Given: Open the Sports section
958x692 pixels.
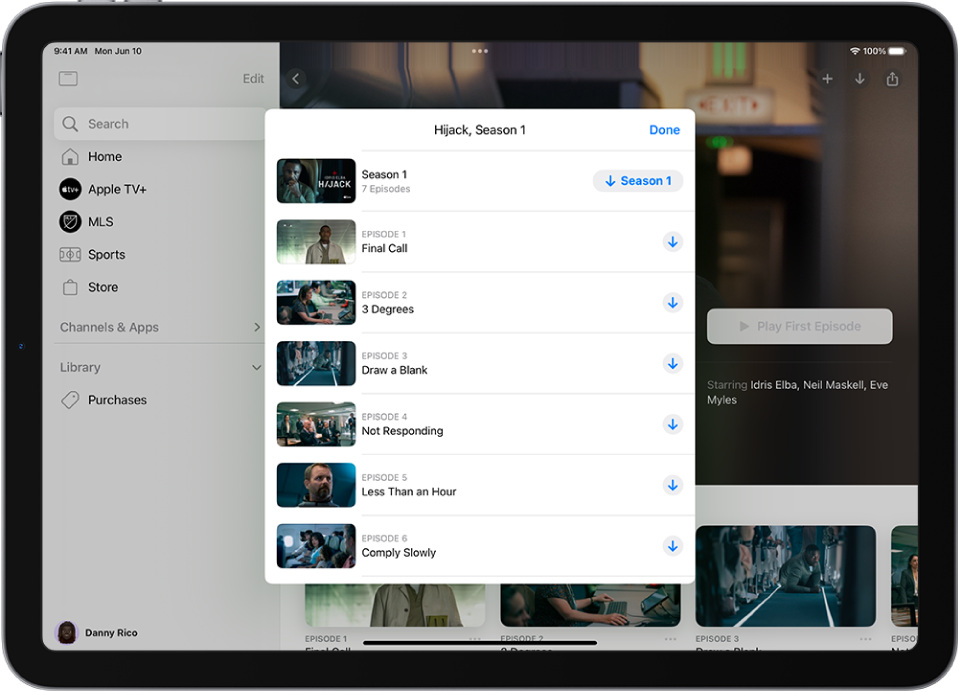Looking at the screenshot, I should coord(108,254).
